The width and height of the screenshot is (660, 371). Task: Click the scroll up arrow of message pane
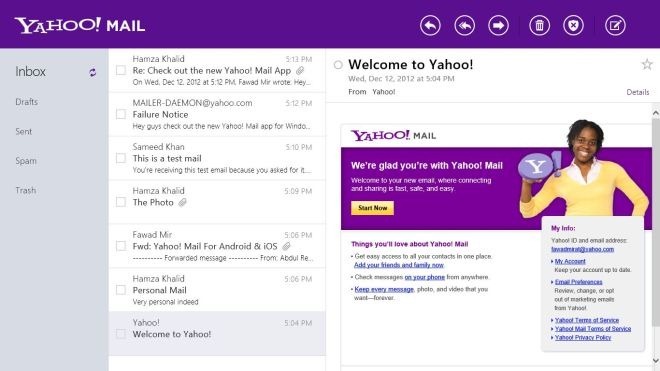tap(655, 113)
